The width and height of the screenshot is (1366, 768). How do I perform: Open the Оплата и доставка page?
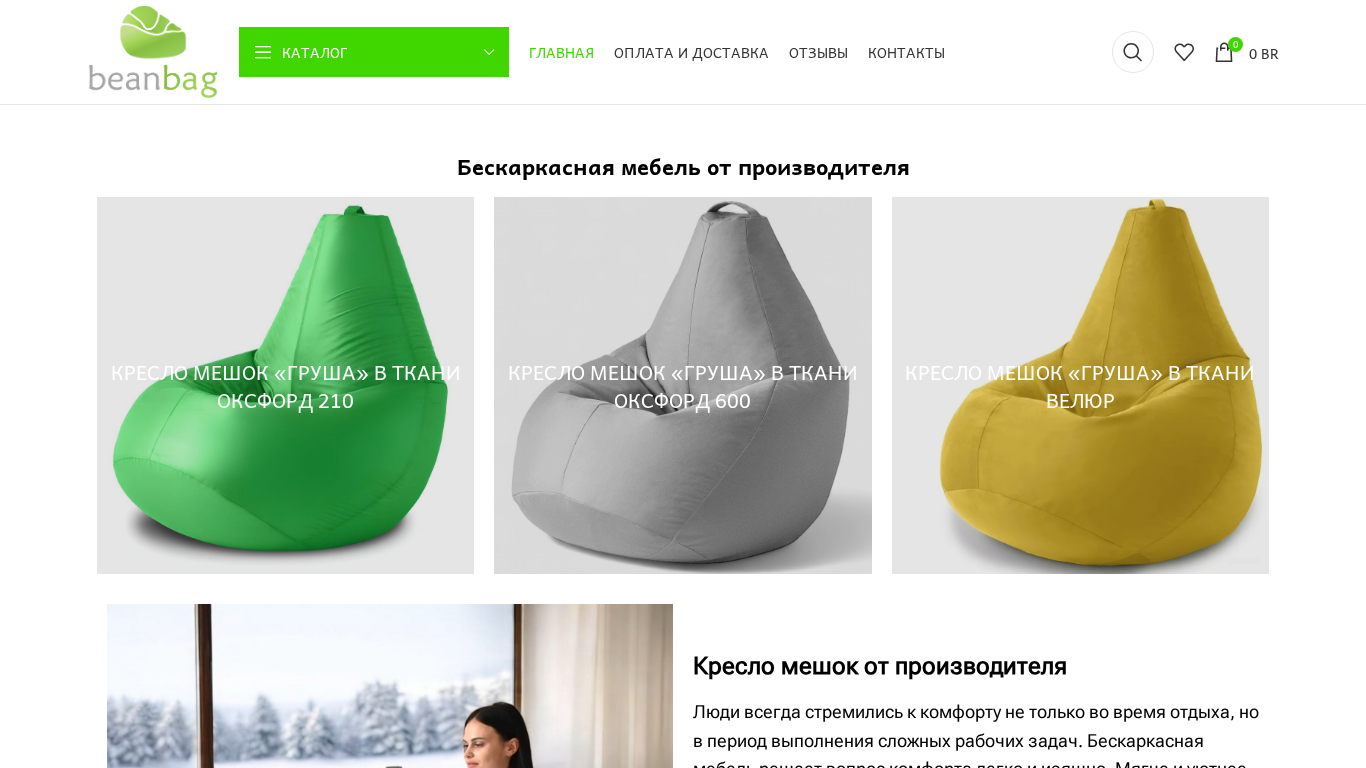click(691, 53)
